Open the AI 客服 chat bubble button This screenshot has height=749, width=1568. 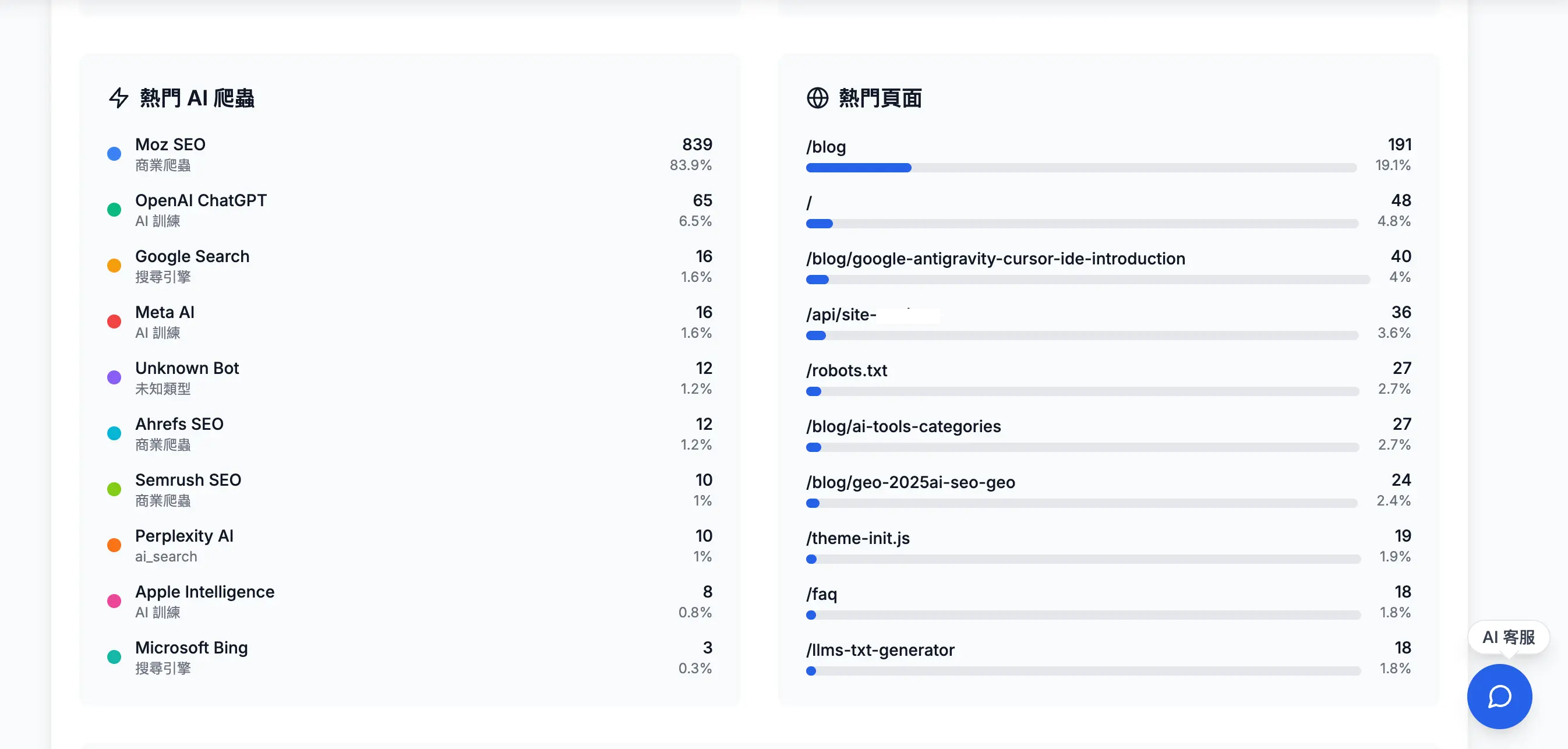coord(1499,696)
